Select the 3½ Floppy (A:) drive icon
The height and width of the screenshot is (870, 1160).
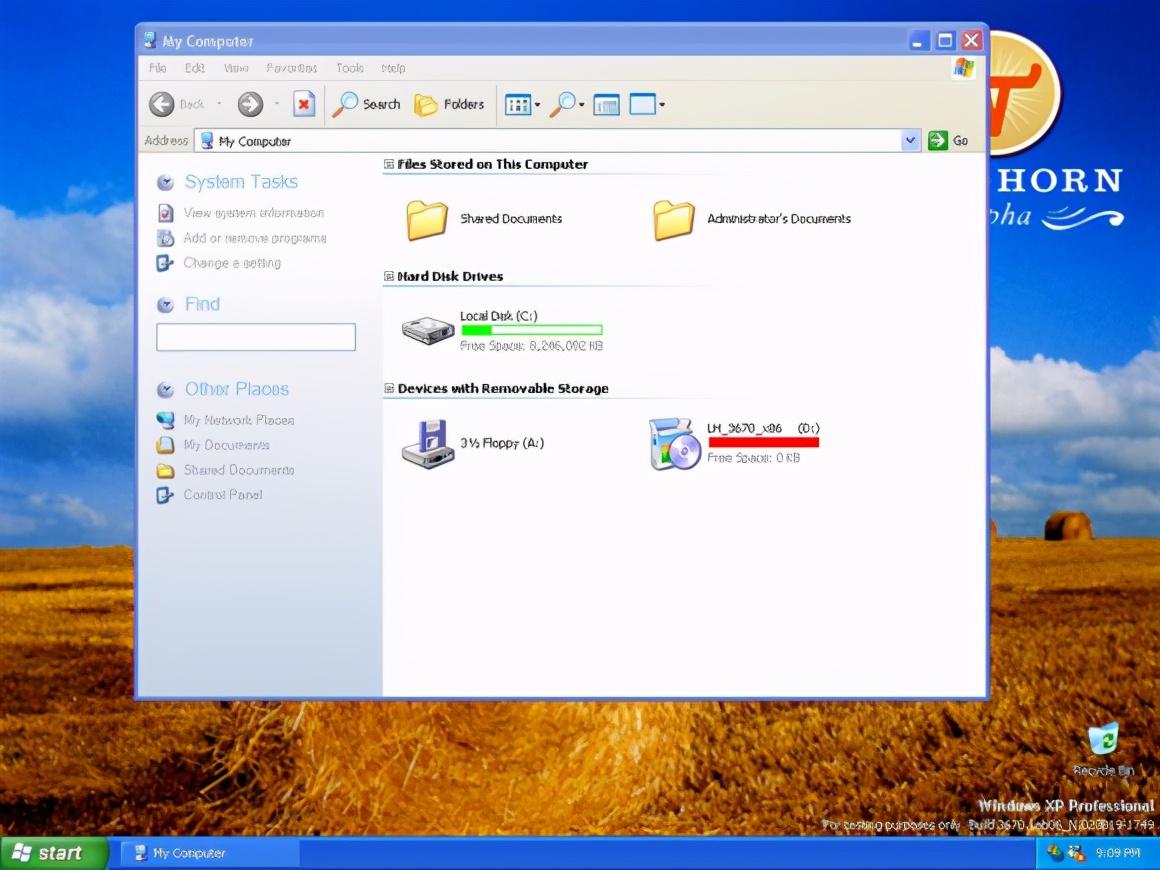click(428, 443)
